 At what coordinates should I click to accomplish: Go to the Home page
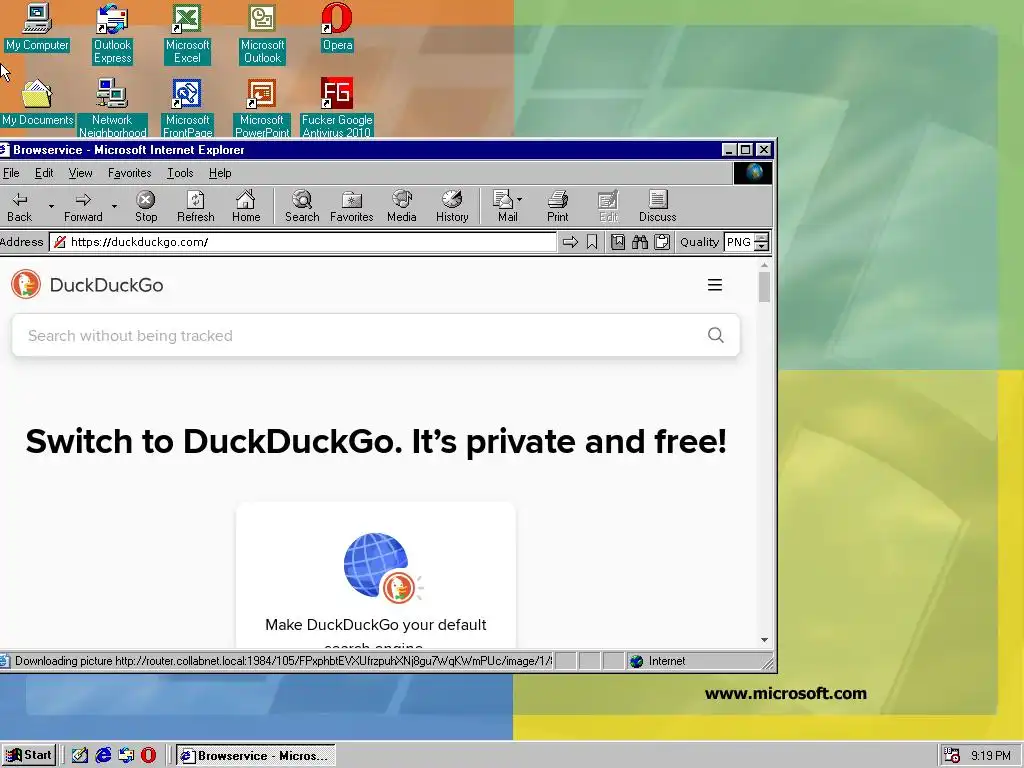click(246, 206)
